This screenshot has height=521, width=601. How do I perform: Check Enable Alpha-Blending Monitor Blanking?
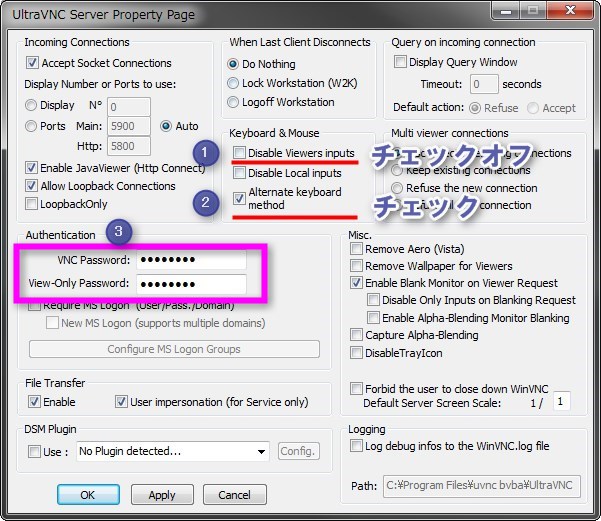[x=373, y=318]
